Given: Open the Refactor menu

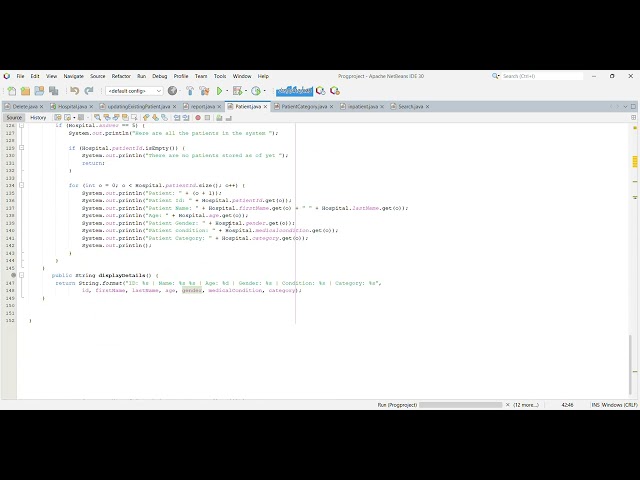Looking at the screenshot, I should (x=121, y=76).
